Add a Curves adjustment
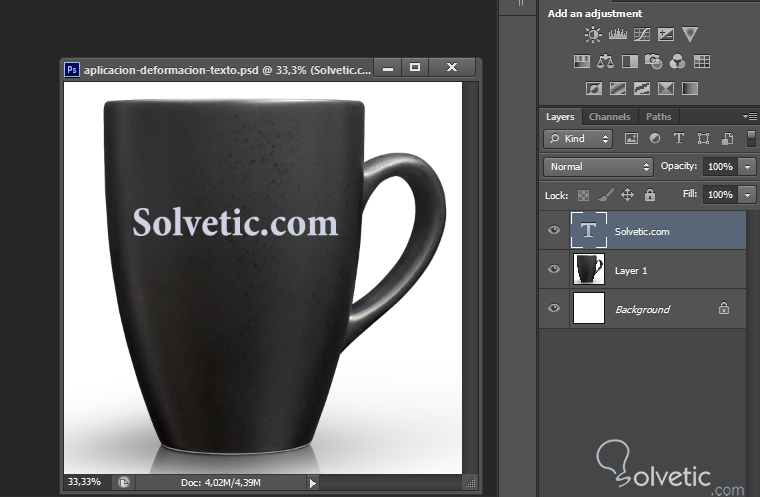 pos(642,34)
